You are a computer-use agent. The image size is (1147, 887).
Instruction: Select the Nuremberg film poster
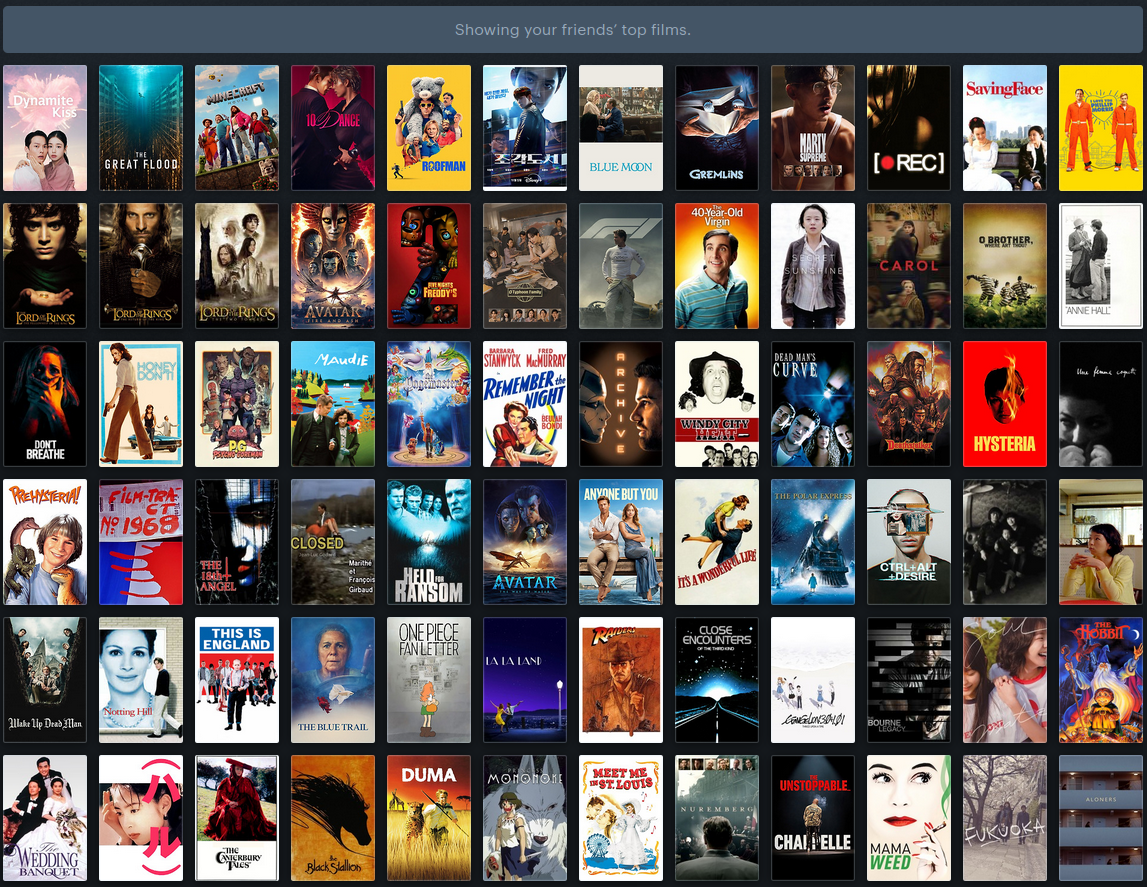[x=717, y=818]
